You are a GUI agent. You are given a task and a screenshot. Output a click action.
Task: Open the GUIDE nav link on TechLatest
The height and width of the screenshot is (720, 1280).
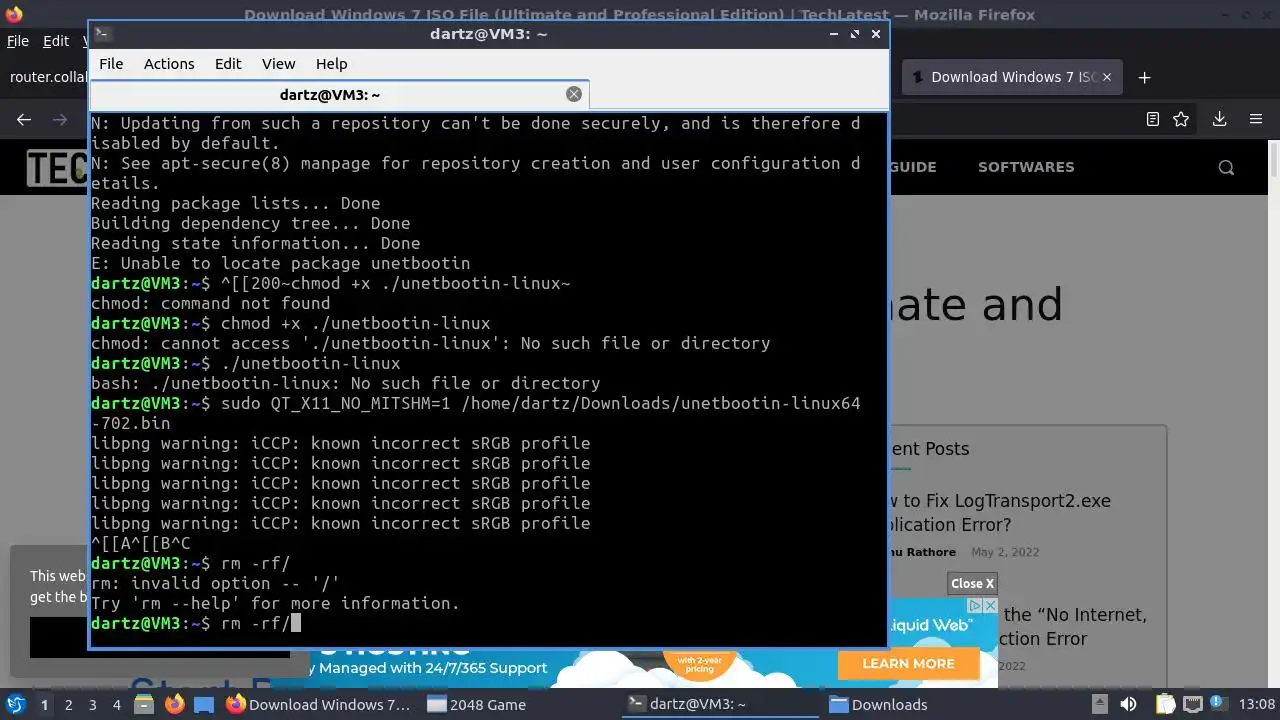pos(912,167)
